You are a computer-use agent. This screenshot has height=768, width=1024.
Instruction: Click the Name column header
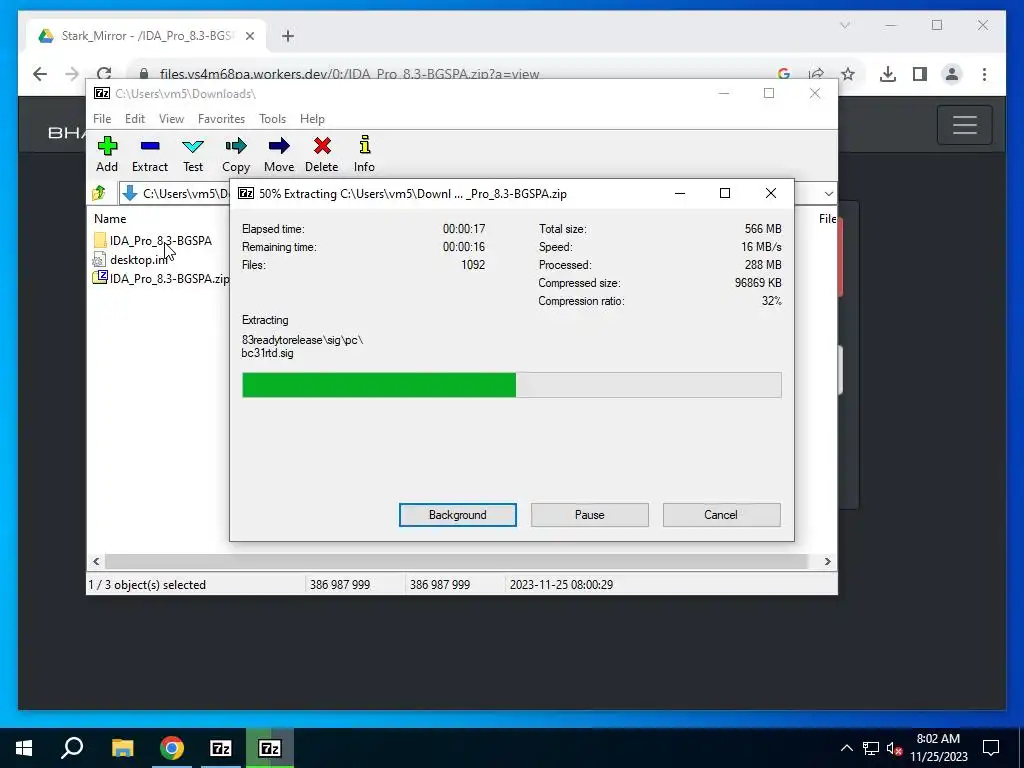pos(110,219)
